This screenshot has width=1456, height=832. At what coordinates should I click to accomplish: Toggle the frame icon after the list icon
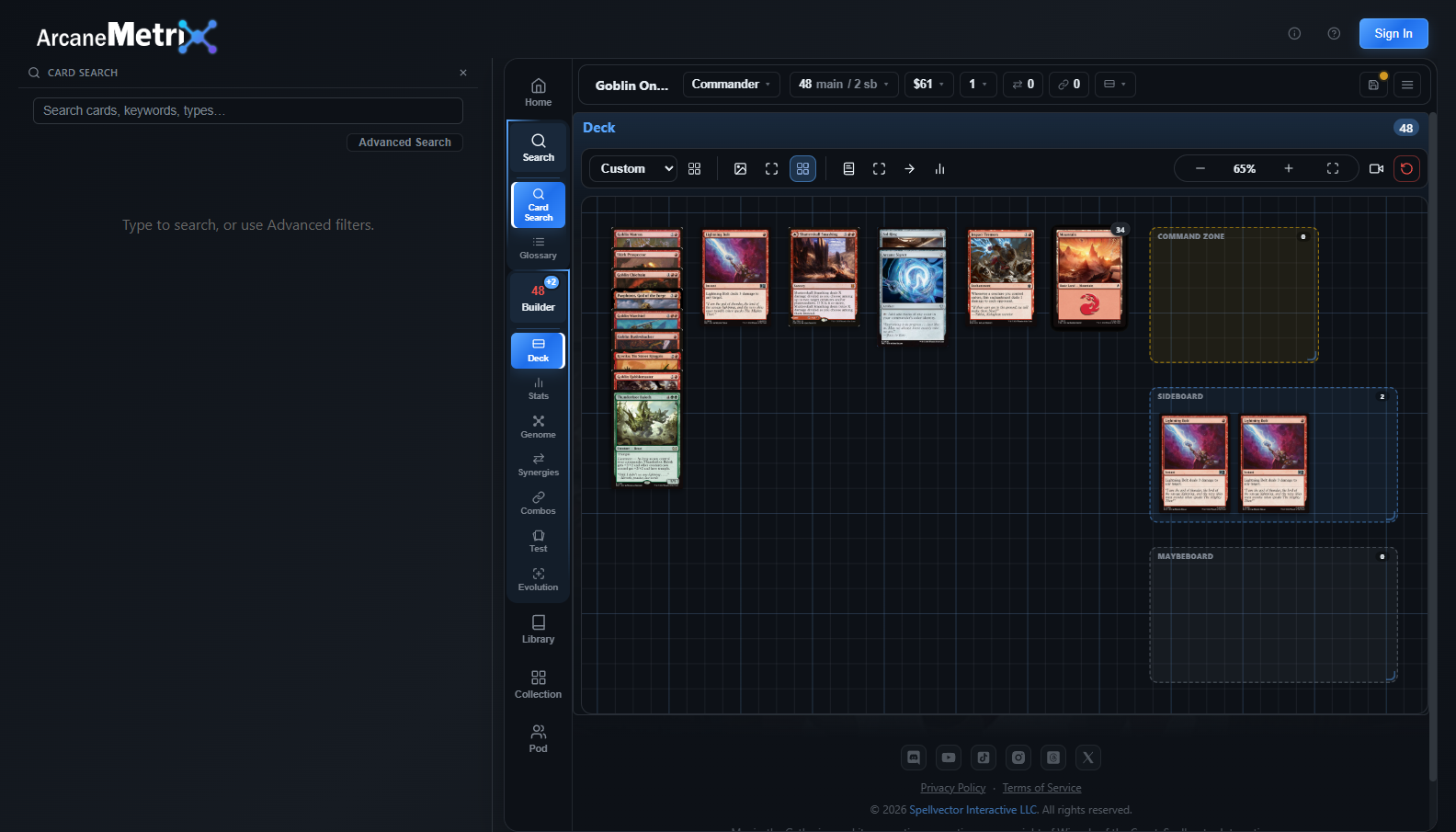pos(879,168)
